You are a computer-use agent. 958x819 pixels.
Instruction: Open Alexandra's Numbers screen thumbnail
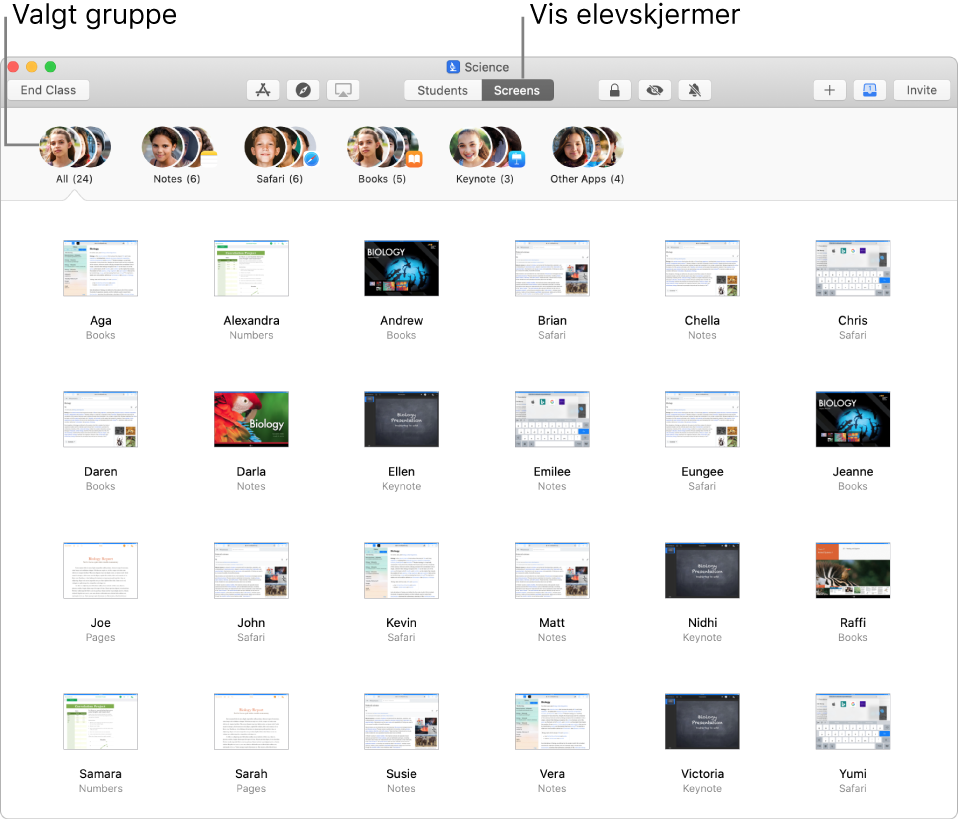click(x=251, y=268)
